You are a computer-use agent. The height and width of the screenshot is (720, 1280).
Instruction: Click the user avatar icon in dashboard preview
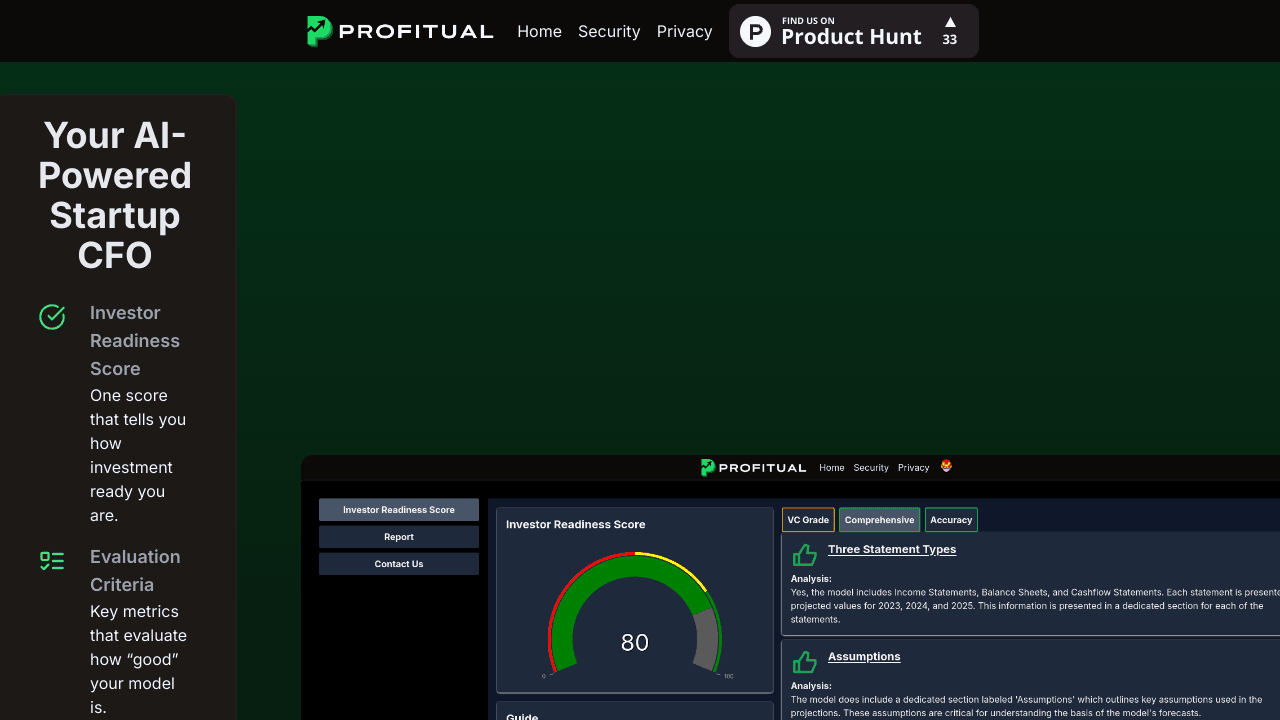[946, 466]
